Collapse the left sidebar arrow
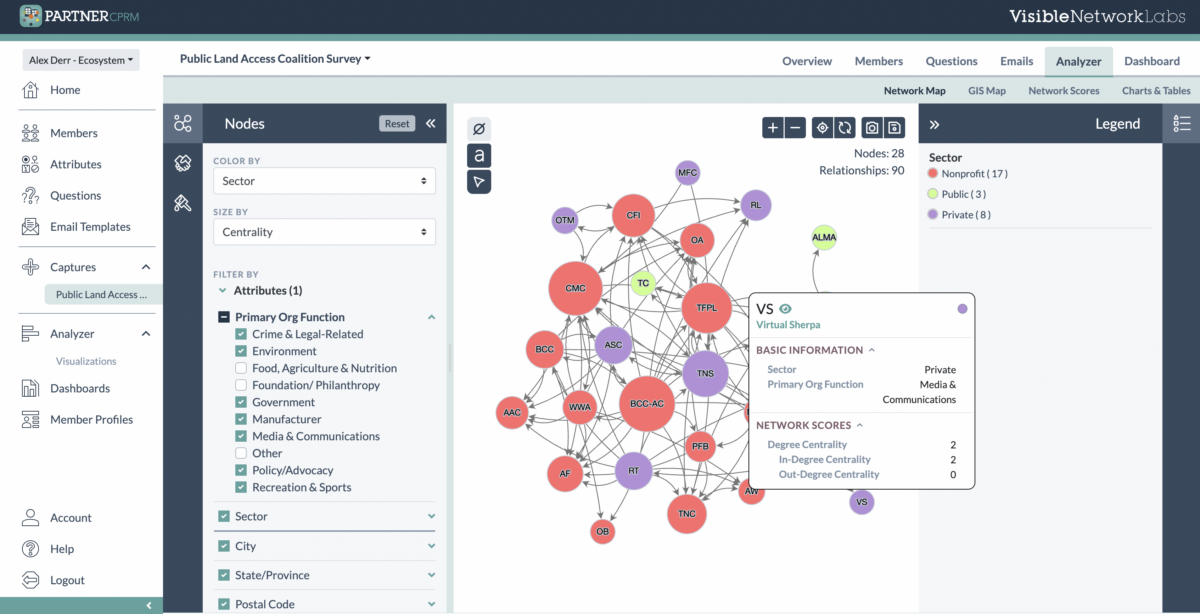 [148, 605]
